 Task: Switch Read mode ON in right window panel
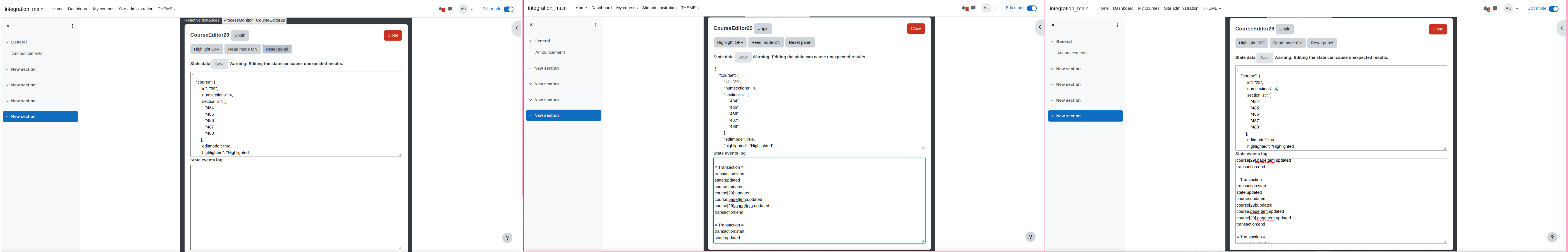click(1287, 43)
